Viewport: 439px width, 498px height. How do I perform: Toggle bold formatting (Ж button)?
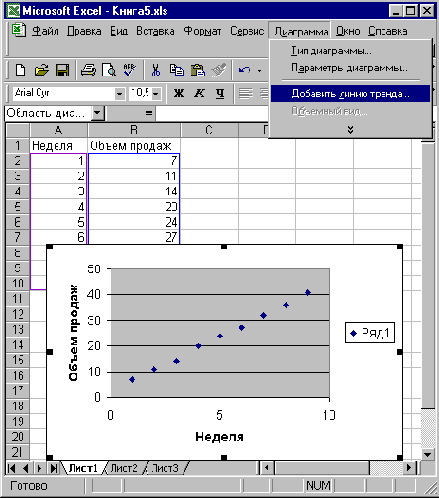point(179,93)
